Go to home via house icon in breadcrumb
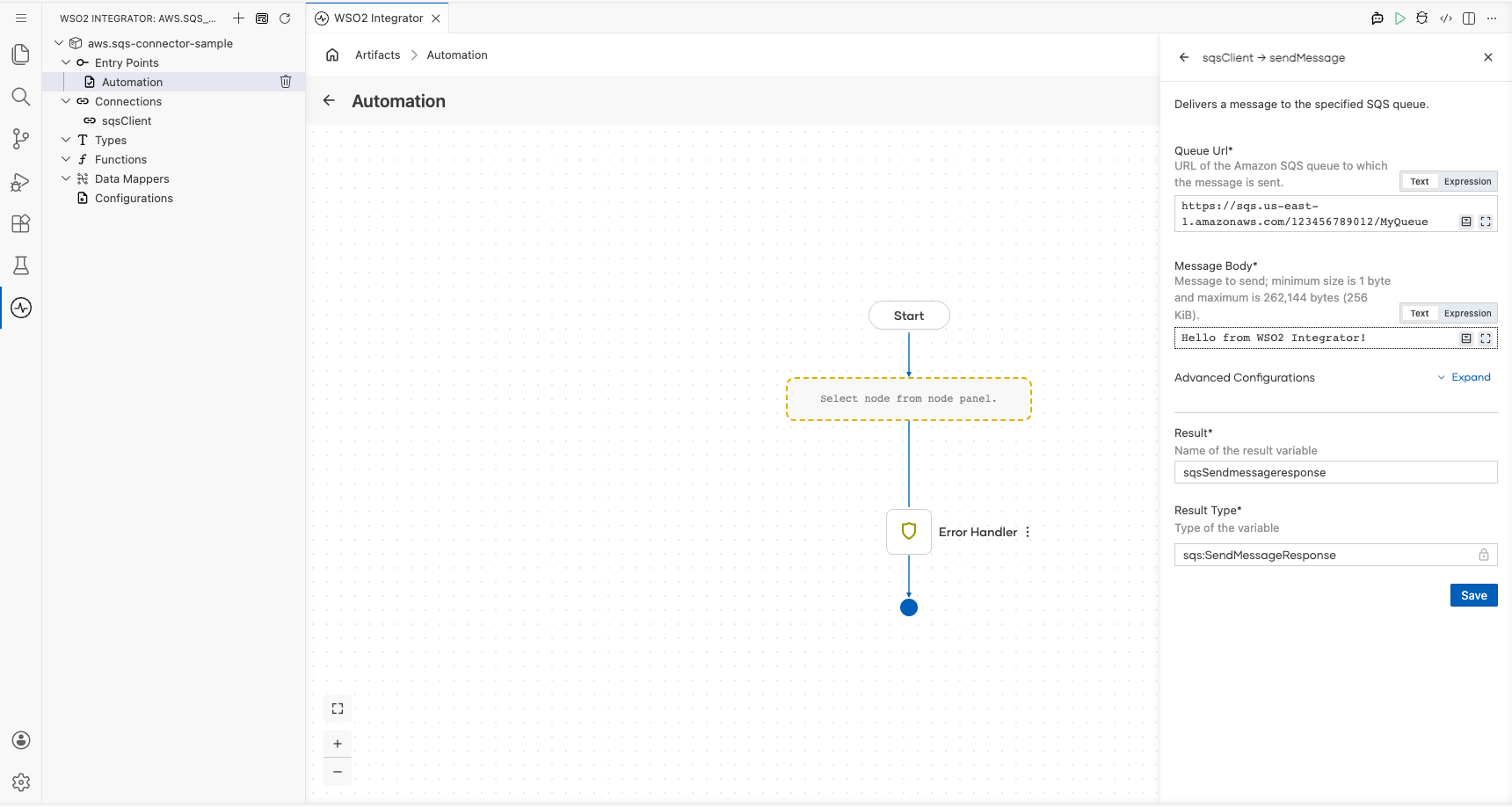This screenshot has width=1512, height=807. click(x=332, y=55)
